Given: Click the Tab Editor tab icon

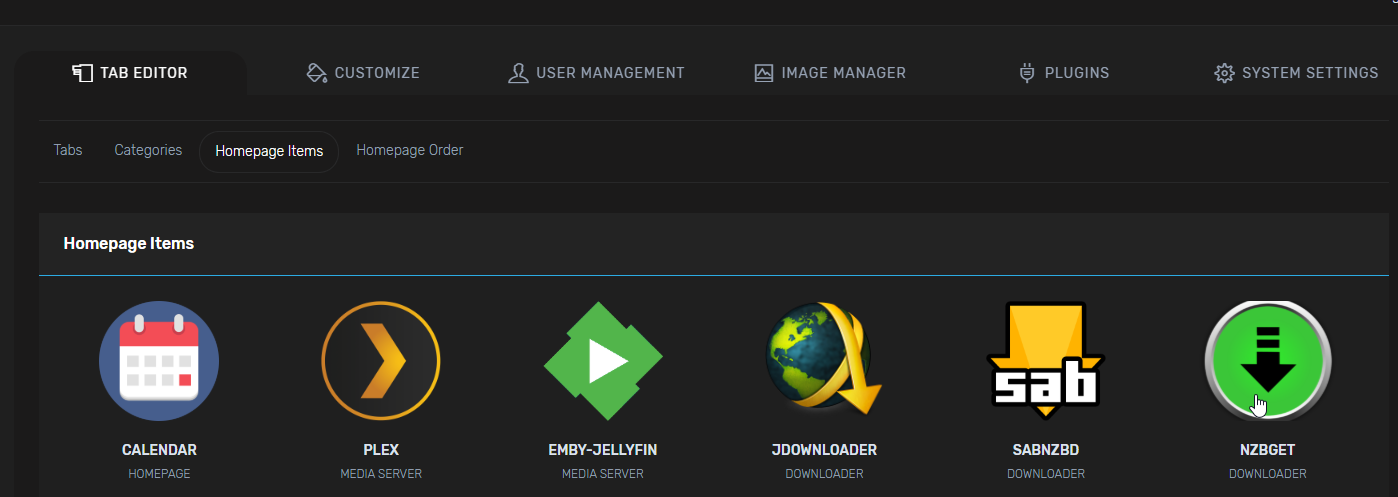Looking at the screenshot, I should click(x=83, y=73).
